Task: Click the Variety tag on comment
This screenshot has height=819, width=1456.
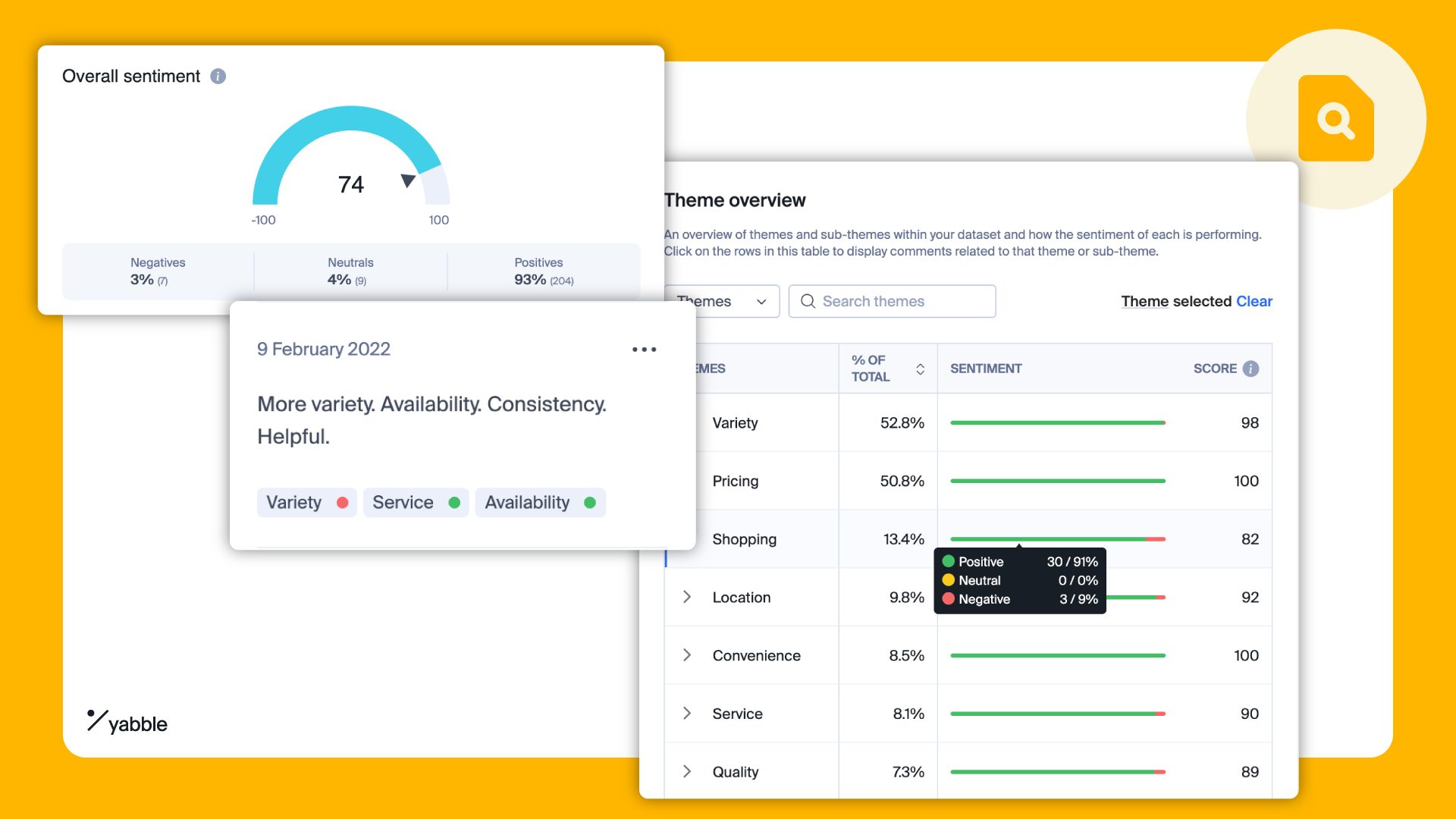Action: 306,503
